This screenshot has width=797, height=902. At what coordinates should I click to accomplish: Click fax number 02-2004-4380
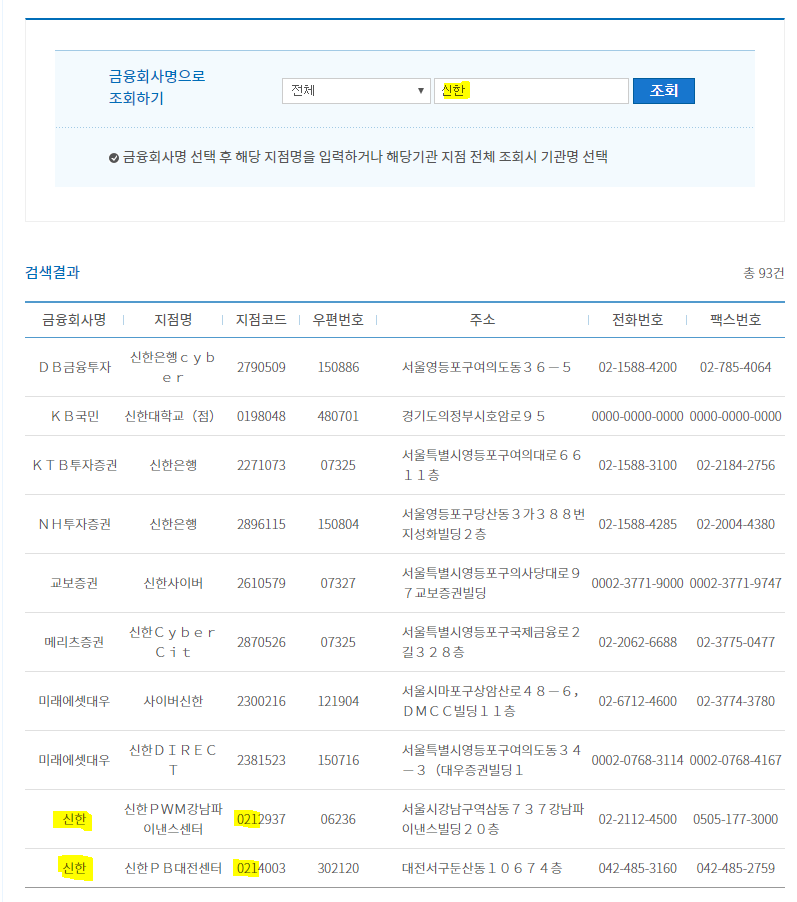click(x=735, y=524)
